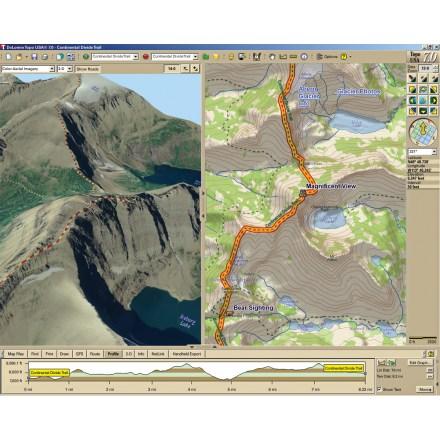Switch to the Map Files tab

tap(16, 354)
